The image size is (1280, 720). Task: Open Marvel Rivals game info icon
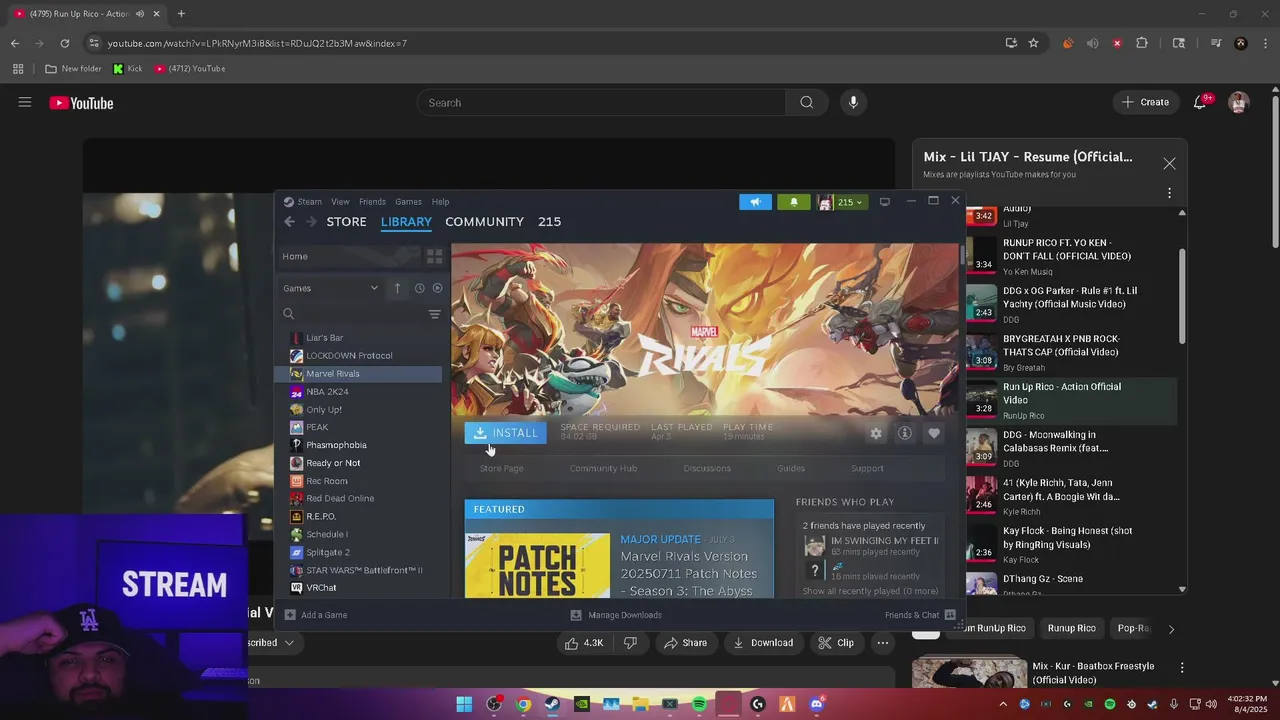tap(905, 433)
